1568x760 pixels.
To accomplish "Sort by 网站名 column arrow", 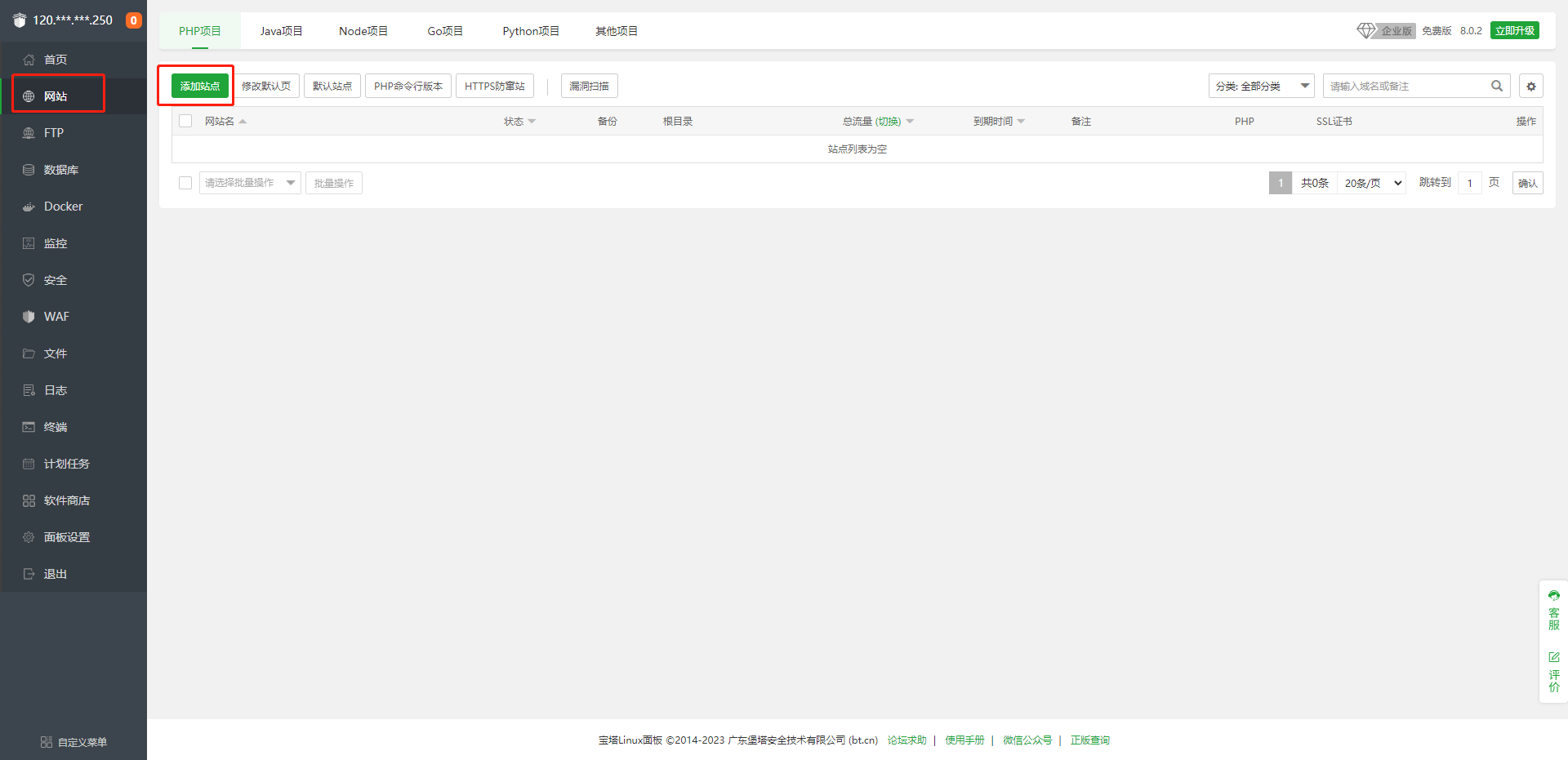I will pyautogui.click(x=243, y=122).
